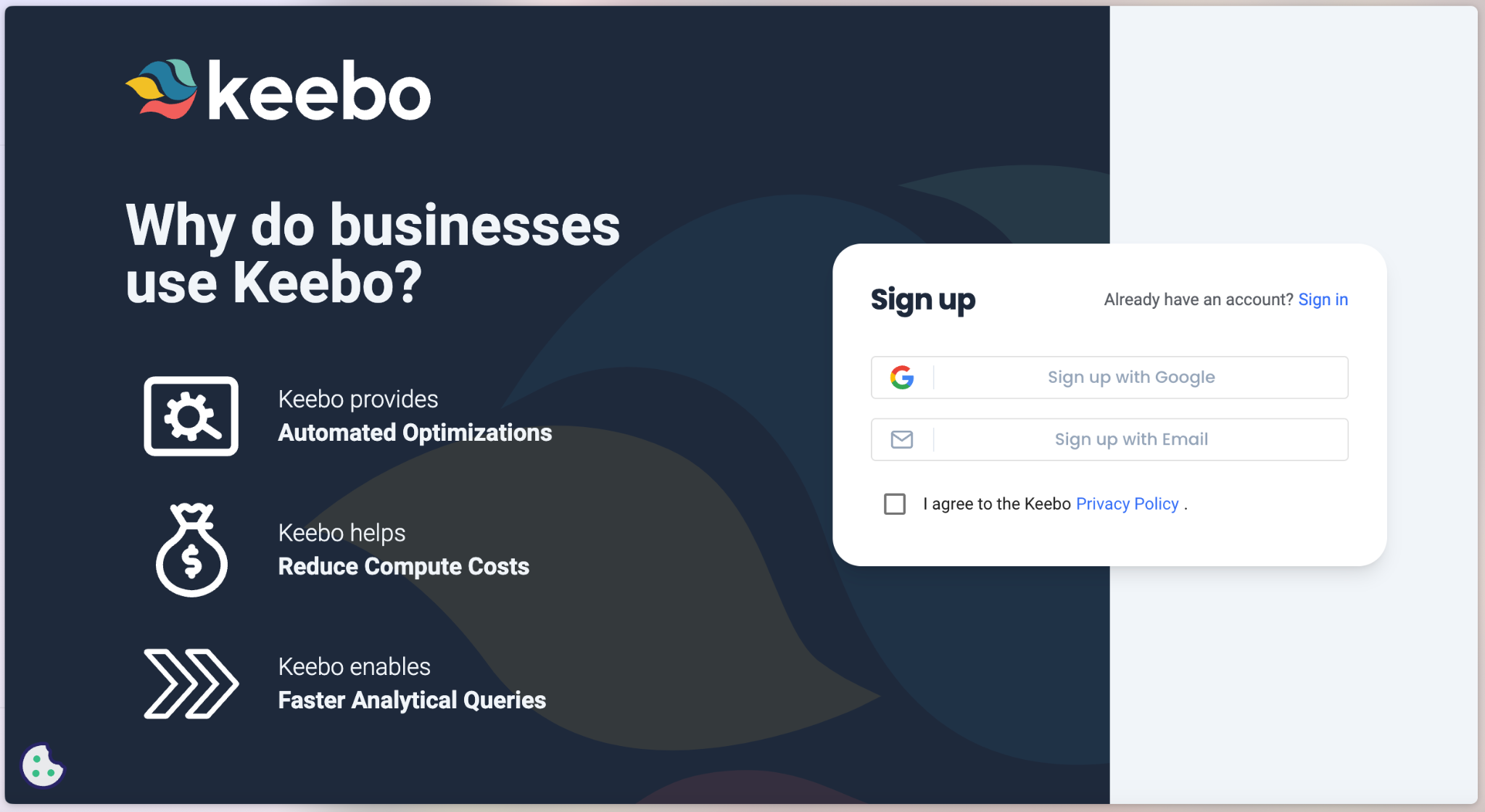Image resolution: width=1485 pixels, height=812 pixels.
Task: Click "Already have an account?" text
Action: (x=1198, y=299)
